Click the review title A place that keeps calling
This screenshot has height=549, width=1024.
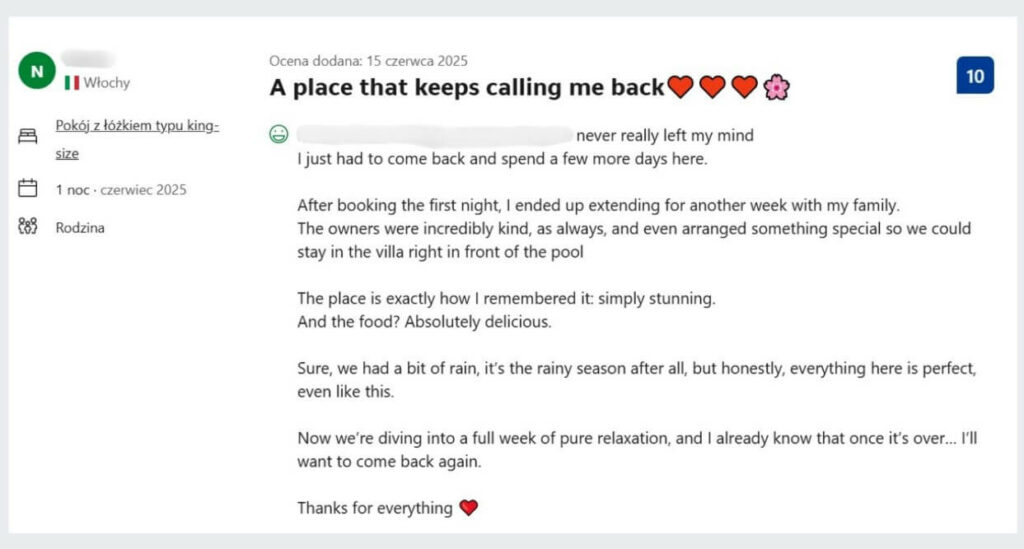point(467,88)
